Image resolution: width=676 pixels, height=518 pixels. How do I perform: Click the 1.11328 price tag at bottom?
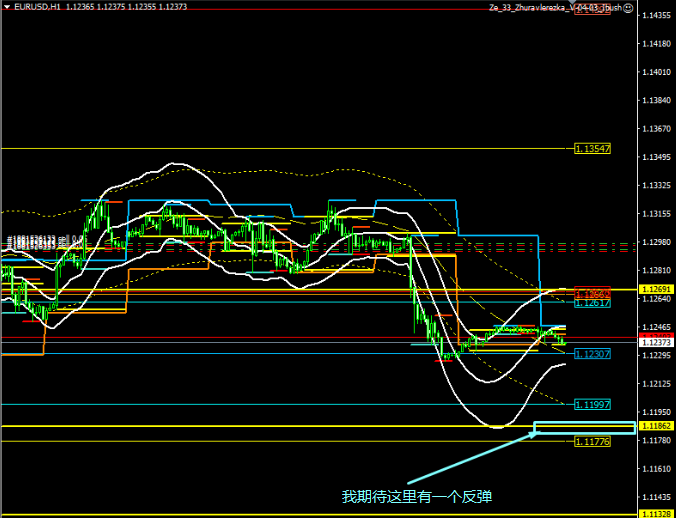[656, 513]
